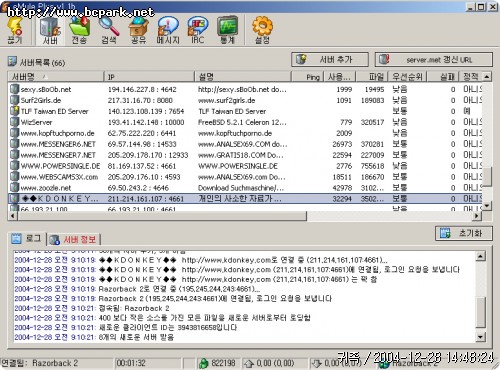The height and width of the screenshot is (370, 500).
Task: Select the WizServer server row
Action: pyautogui.click(x=245, y=122)
